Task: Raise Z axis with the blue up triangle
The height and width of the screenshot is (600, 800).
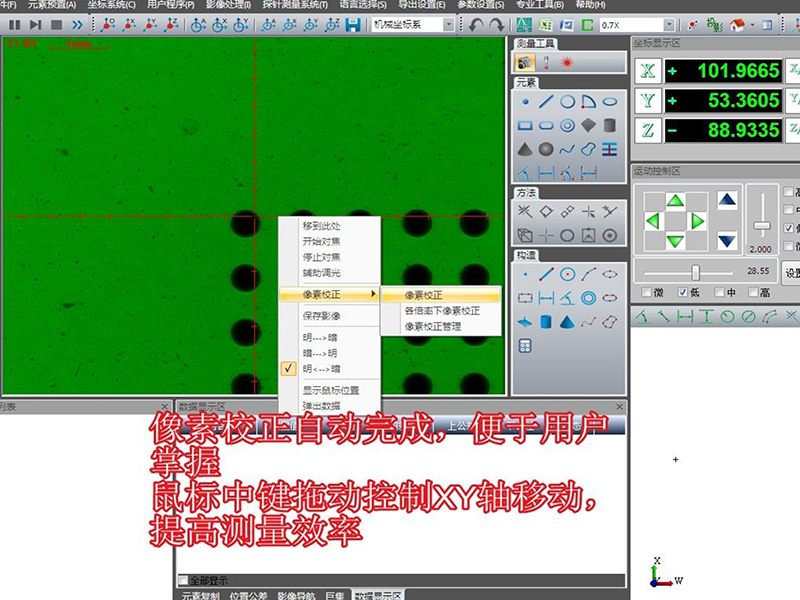Action: tap(727, 200)
